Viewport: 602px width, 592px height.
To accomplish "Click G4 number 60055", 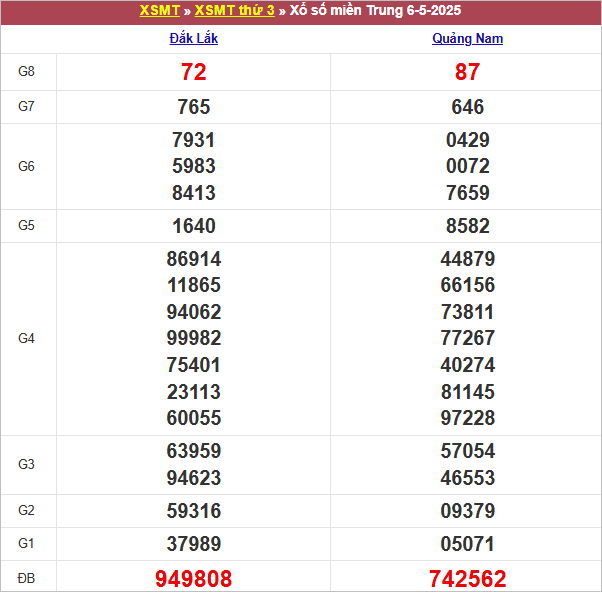I will pos(194,418).
